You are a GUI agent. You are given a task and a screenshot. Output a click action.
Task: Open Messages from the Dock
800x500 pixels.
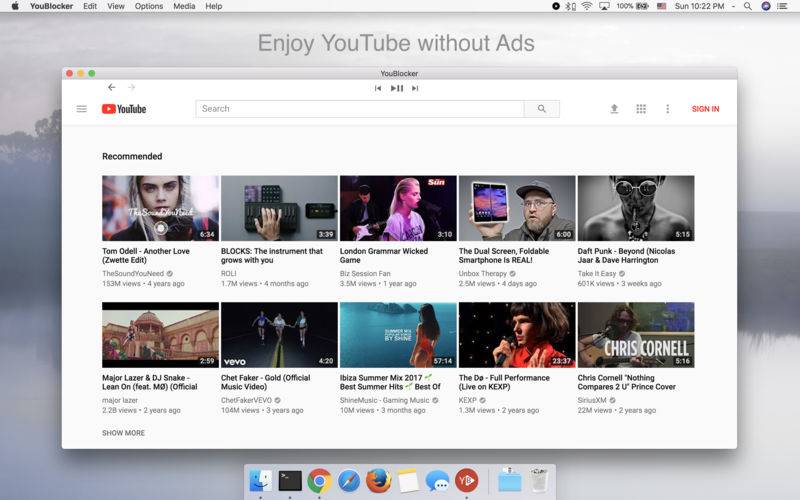(437, 481)
